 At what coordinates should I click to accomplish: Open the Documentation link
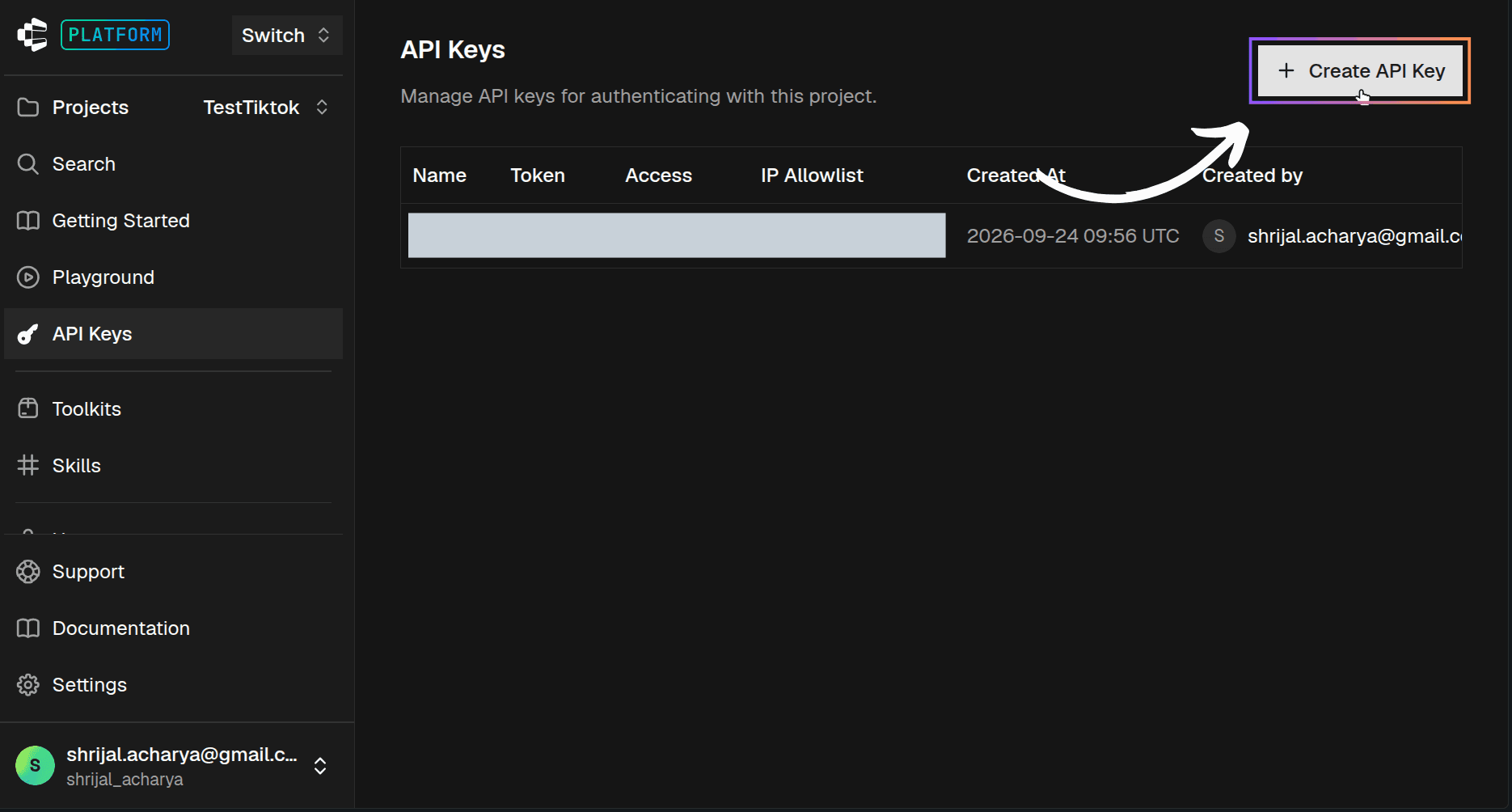(173, 628)
